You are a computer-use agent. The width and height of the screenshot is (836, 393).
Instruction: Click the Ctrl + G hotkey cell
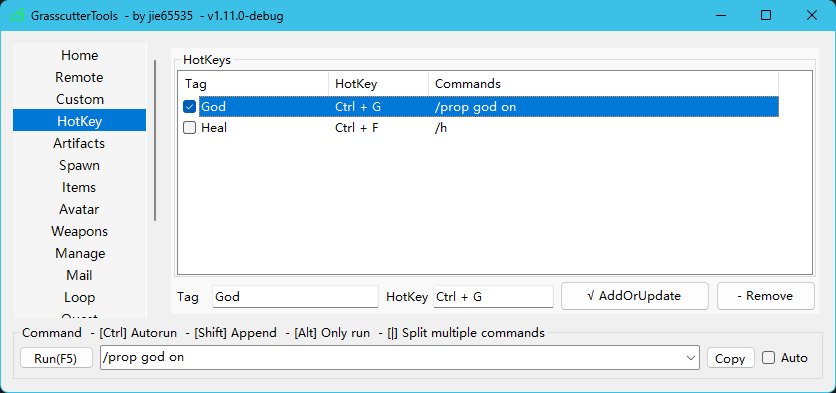(358, 107)
